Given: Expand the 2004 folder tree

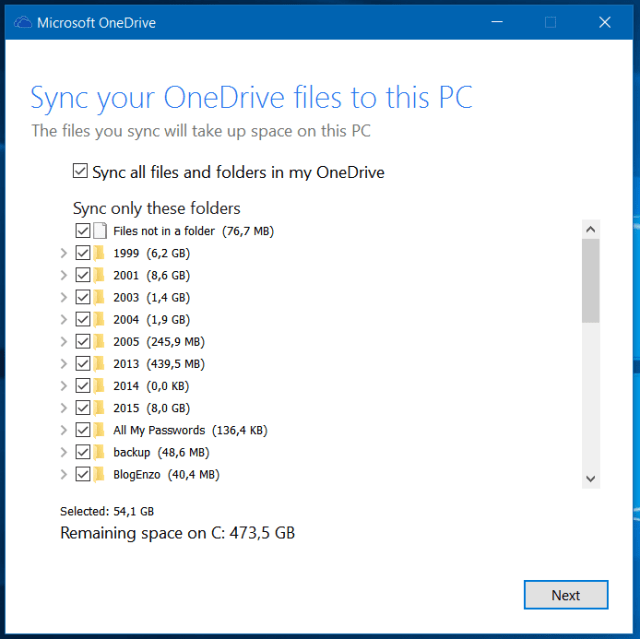Looking at the screenshot, I should tap(64, 319).
